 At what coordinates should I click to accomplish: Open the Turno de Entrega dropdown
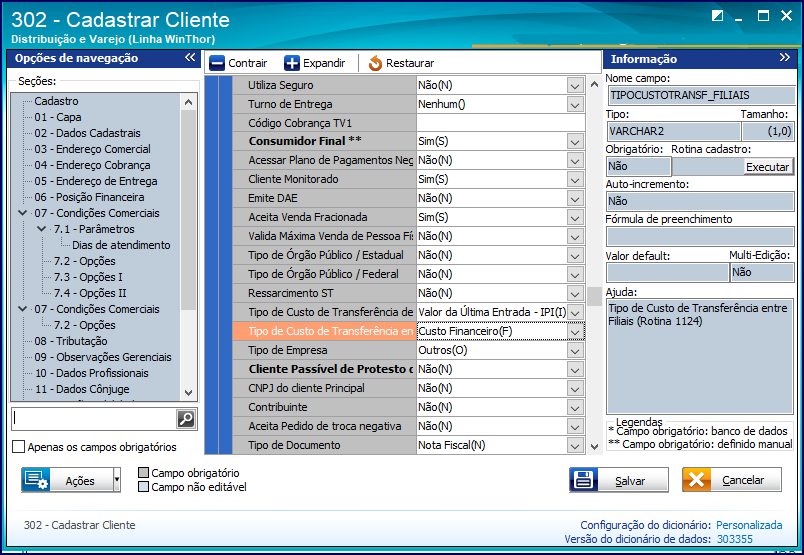(x=575, y=105)
